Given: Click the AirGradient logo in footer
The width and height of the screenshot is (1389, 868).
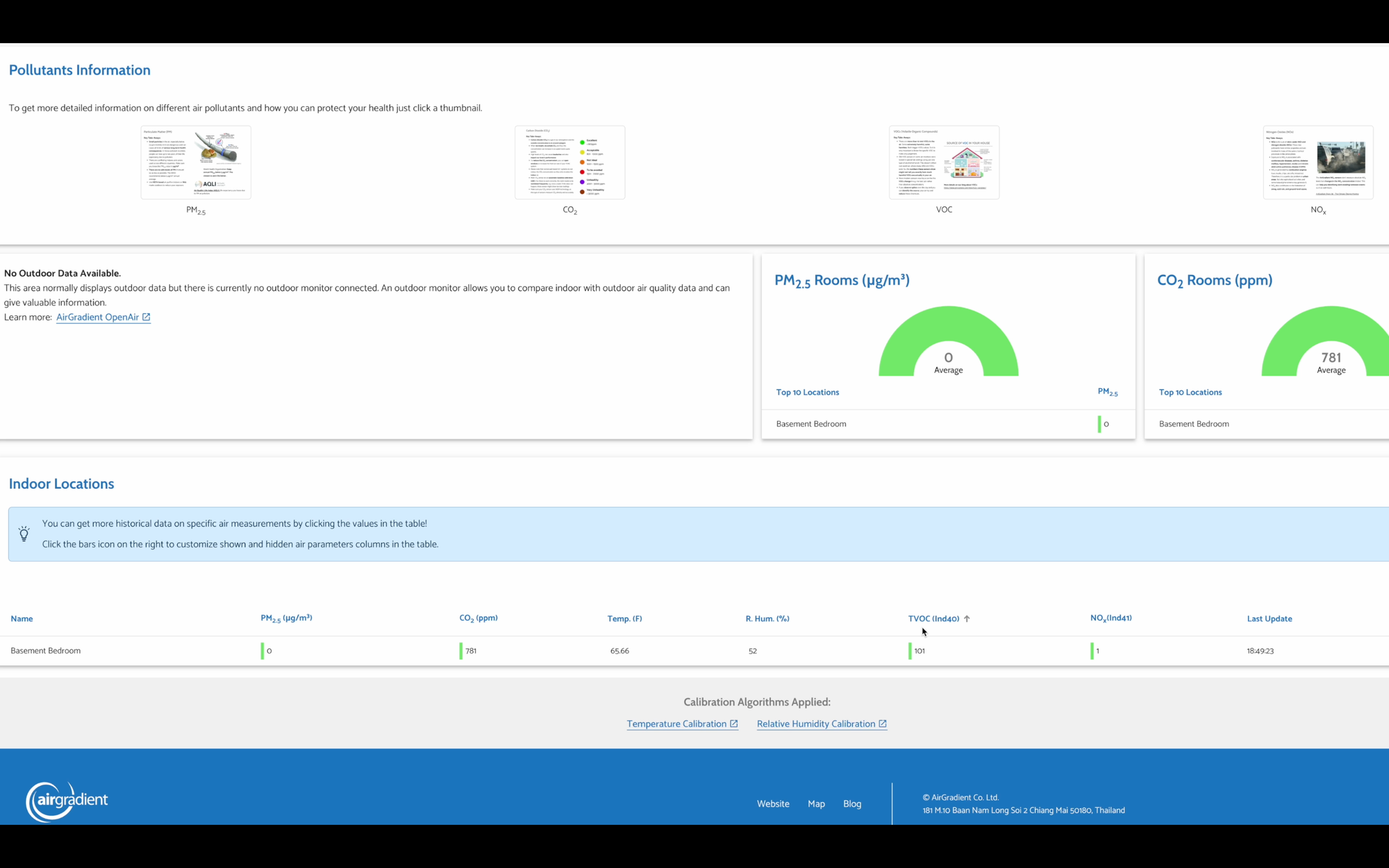Looking at the screenshot, I should click(x=67, y=801).
